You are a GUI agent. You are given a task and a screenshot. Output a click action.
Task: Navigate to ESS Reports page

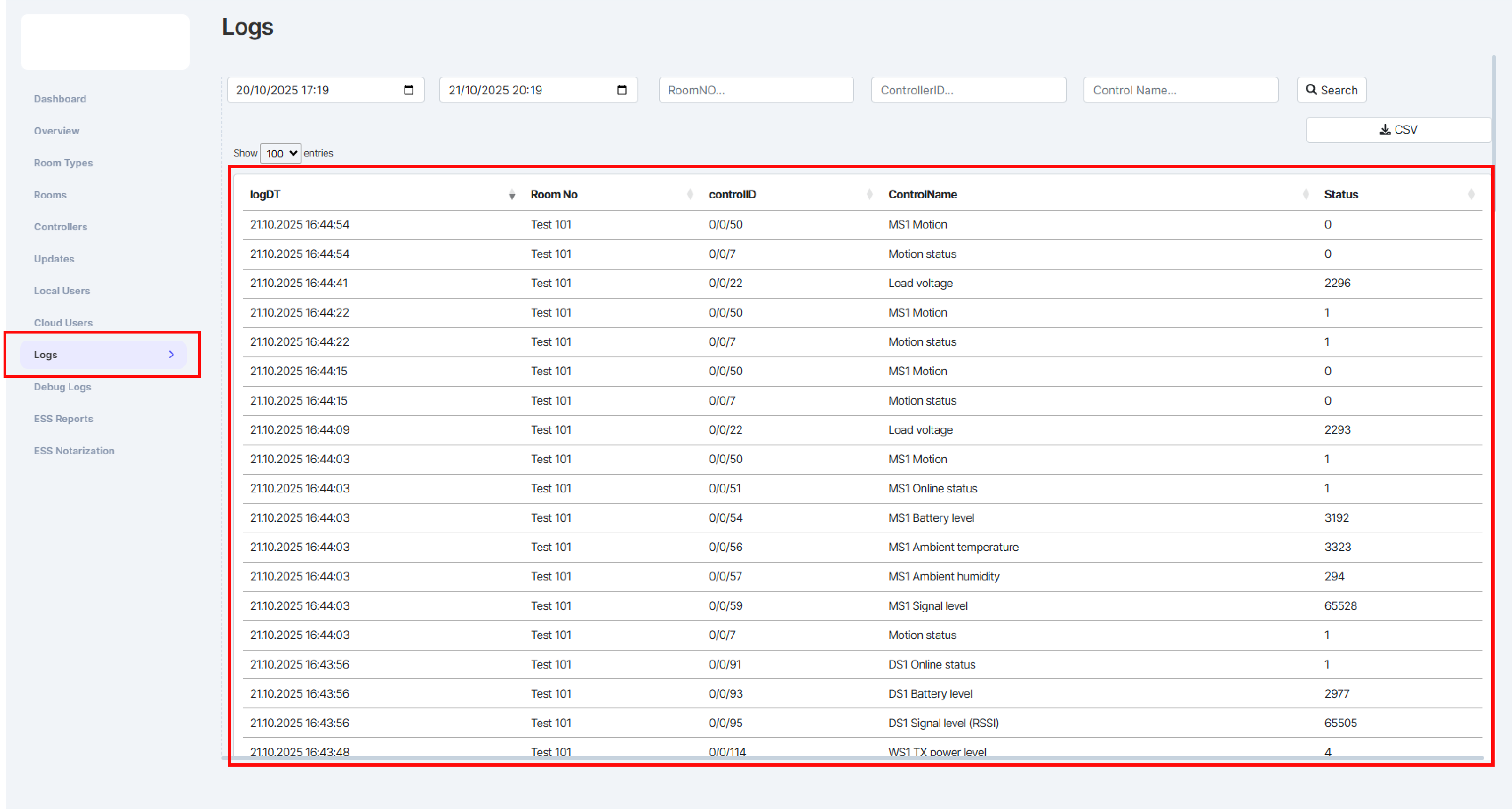[63, 419]
